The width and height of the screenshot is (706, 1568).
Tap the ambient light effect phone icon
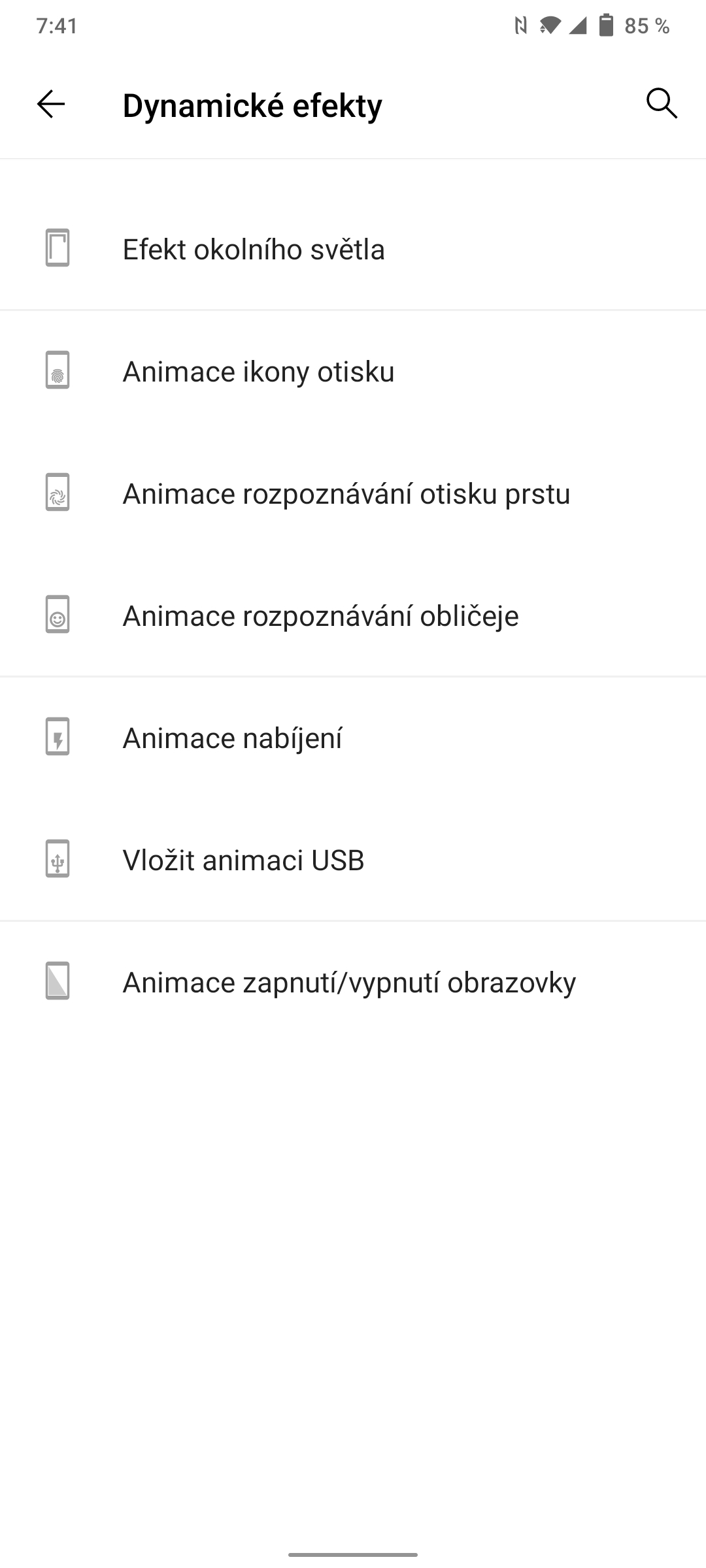[58, 248]
